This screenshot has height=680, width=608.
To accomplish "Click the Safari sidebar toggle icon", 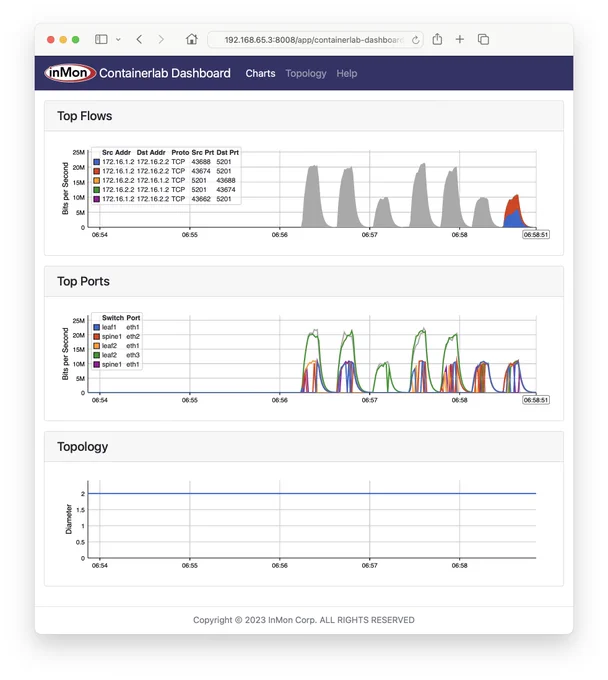I will click(x=101, y=39).
